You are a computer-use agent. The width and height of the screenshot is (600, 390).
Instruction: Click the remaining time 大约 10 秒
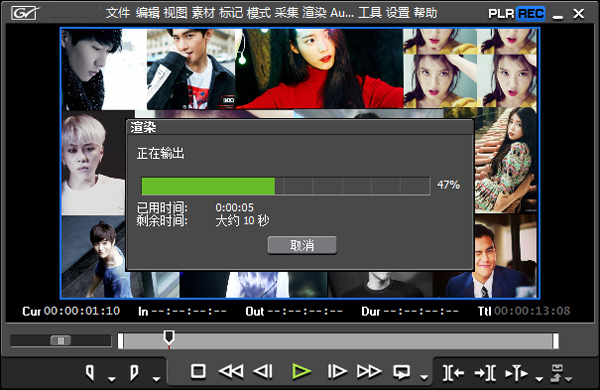tap(243, 220)
